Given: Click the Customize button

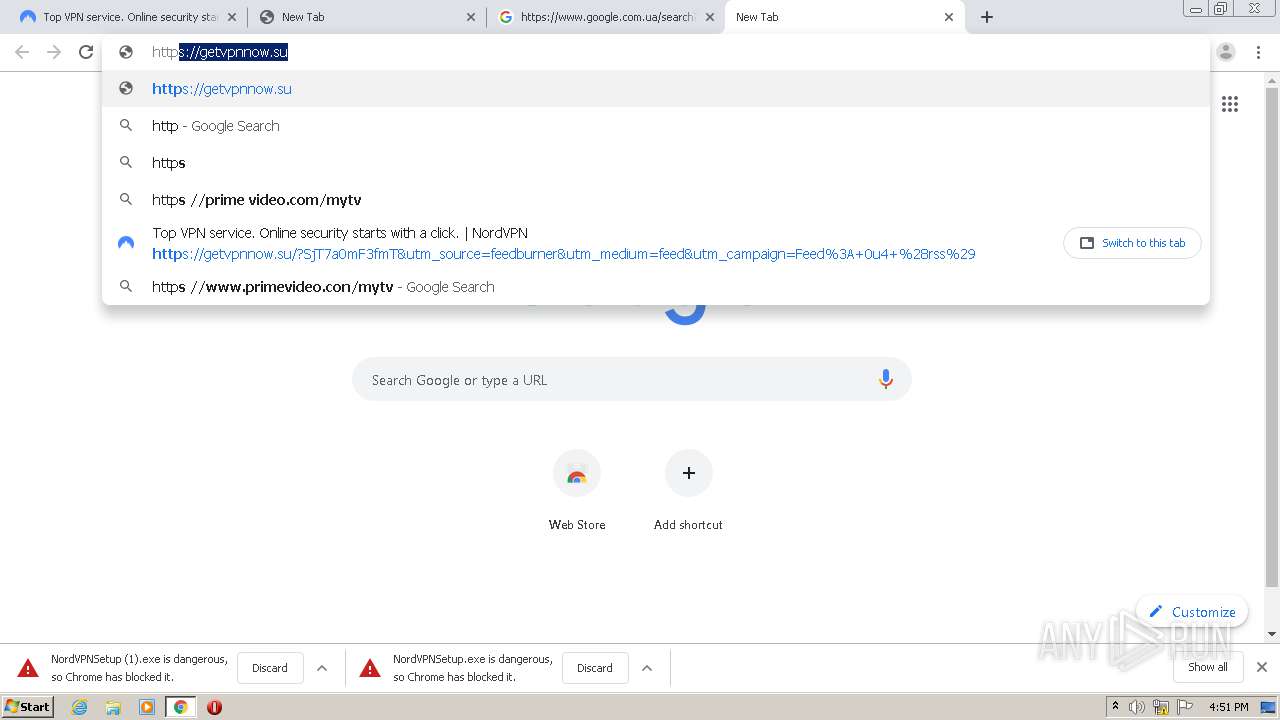Looking at the screenshot, I should pyautogui.click(x=1192, y=612).
